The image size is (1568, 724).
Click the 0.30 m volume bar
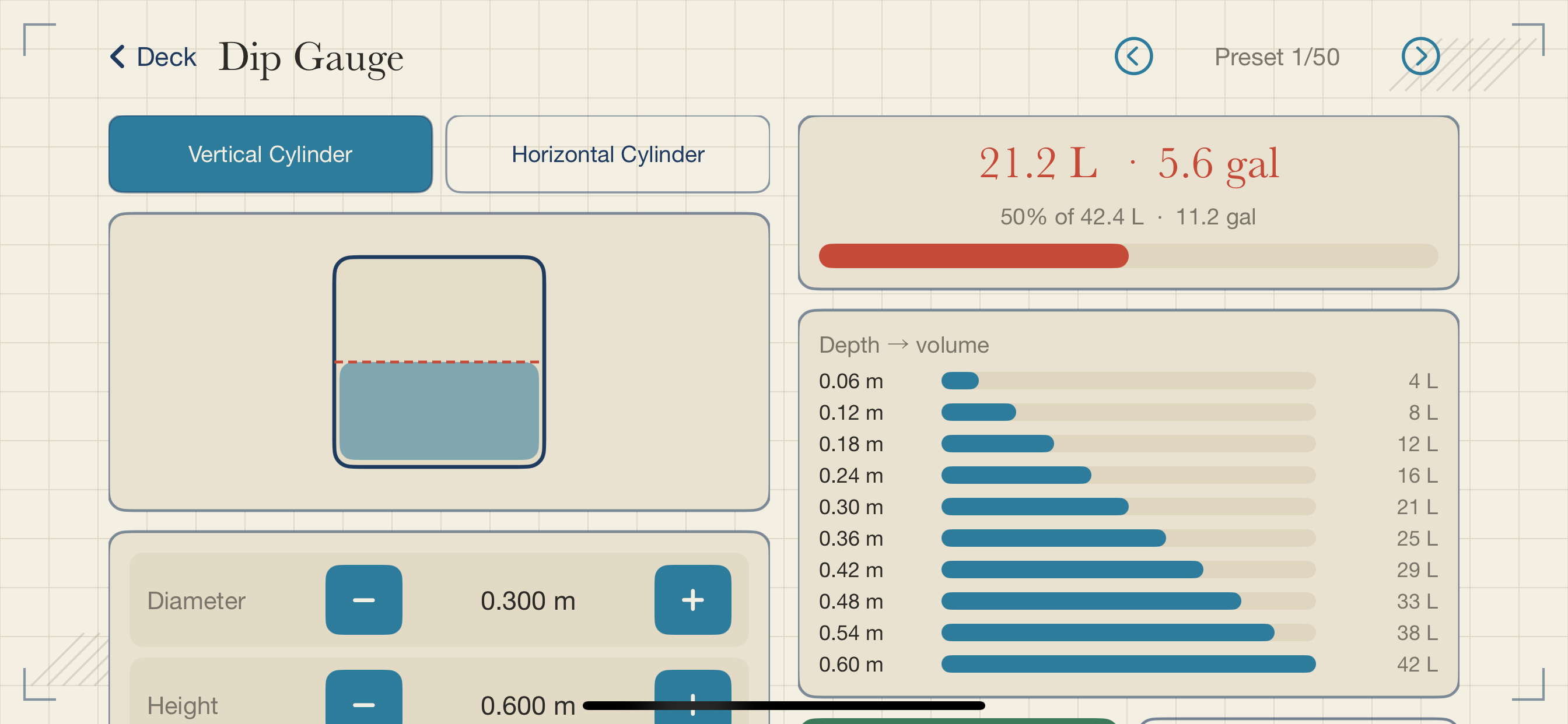pyautogui.click(x=1128, y=507)
